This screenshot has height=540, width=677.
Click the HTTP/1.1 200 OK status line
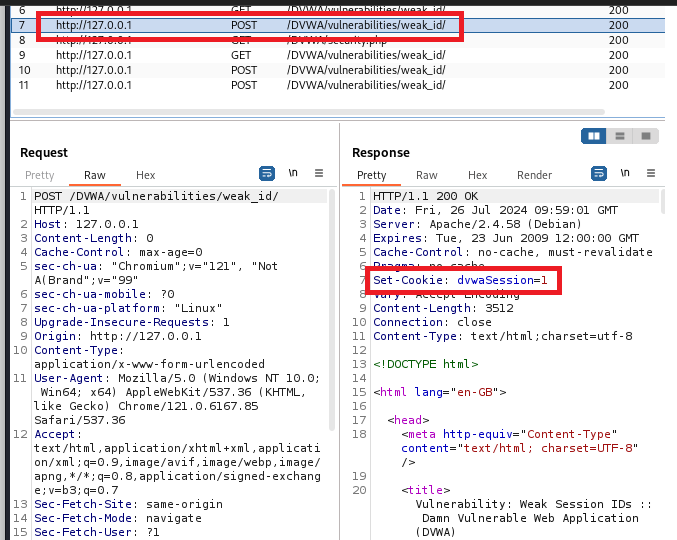(425, 196)
